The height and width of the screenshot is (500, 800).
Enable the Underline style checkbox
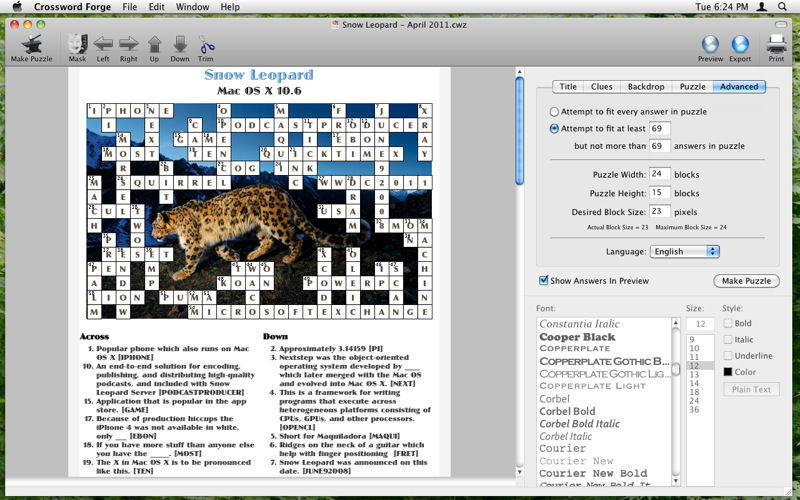click(728, 356)
